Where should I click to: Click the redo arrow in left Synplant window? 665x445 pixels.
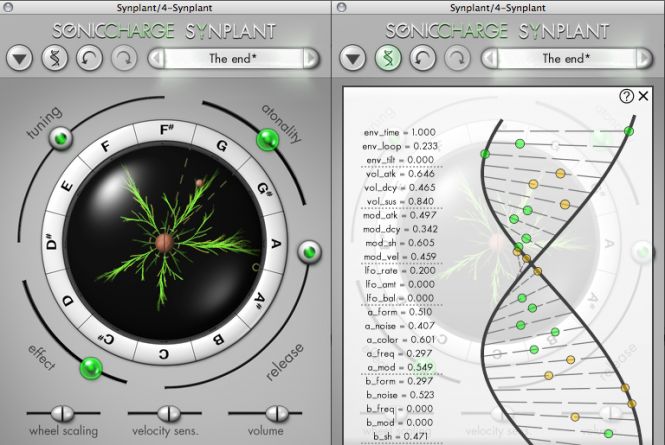pos(124,58)
